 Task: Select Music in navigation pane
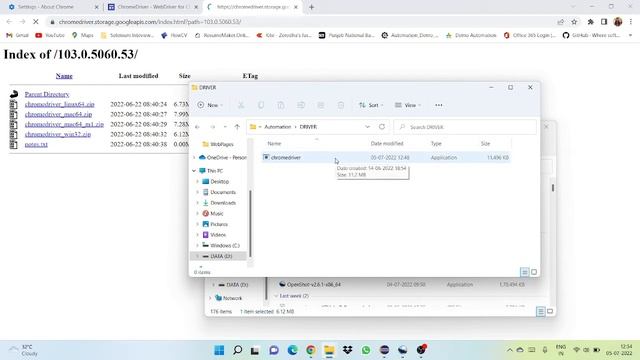pyautogui.click(x=213, y=213)
